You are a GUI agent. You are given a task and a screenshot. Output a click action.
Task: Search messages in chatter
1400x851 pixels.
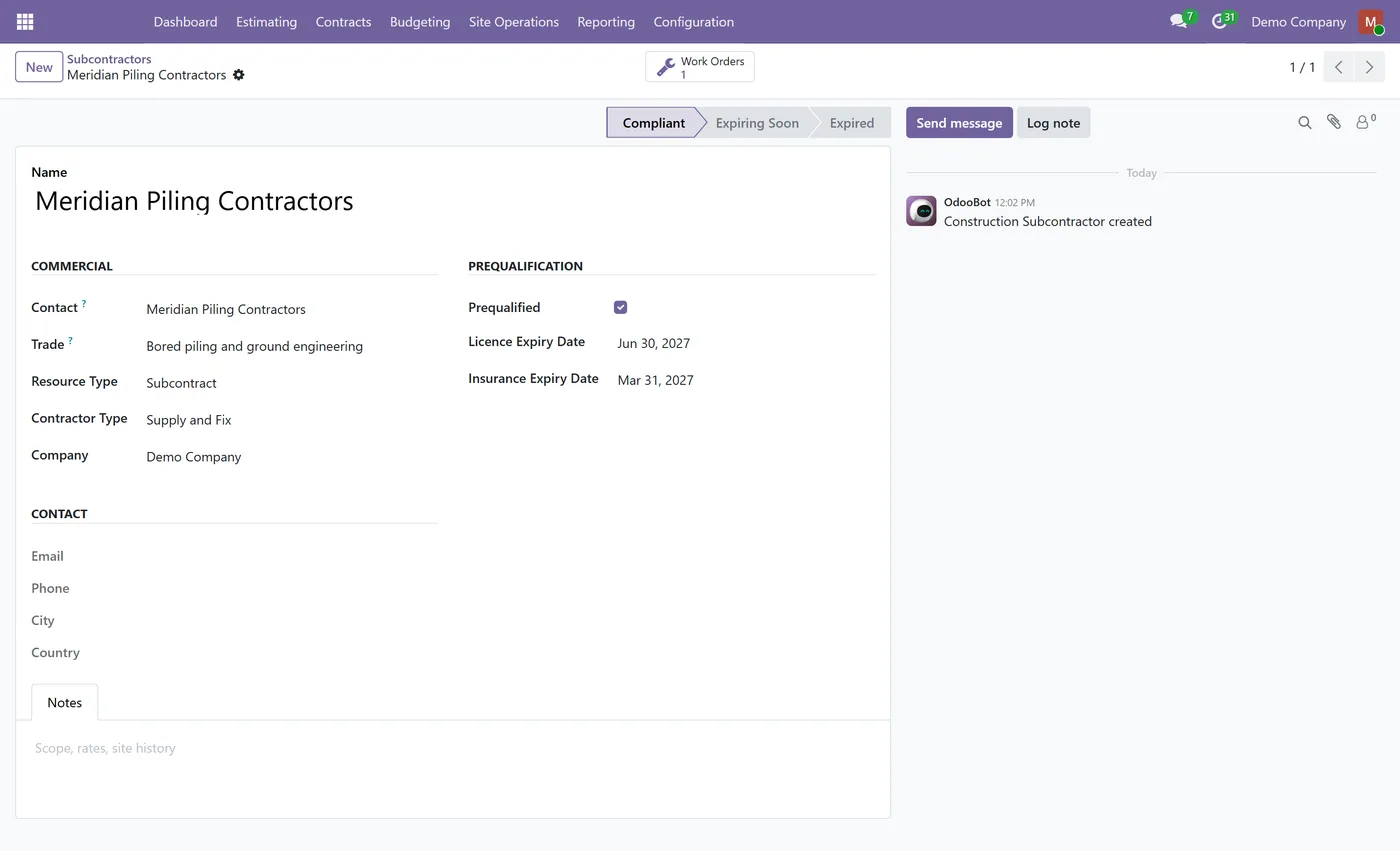pyautogui.click(x=1305, y=122)
